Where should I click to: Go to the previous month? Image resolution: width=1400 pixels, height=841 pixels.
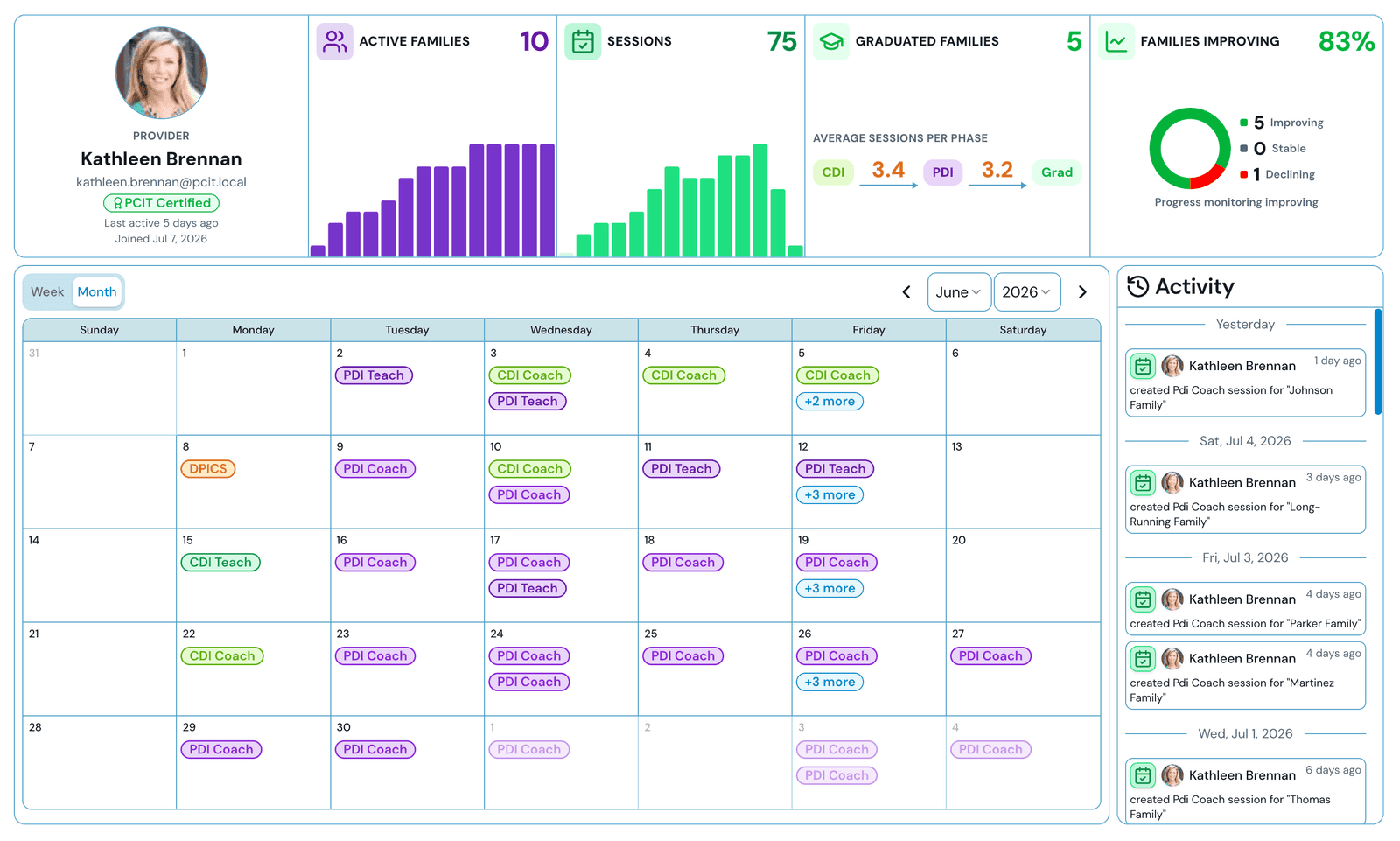pyautogui.click(x=906, y=292)
